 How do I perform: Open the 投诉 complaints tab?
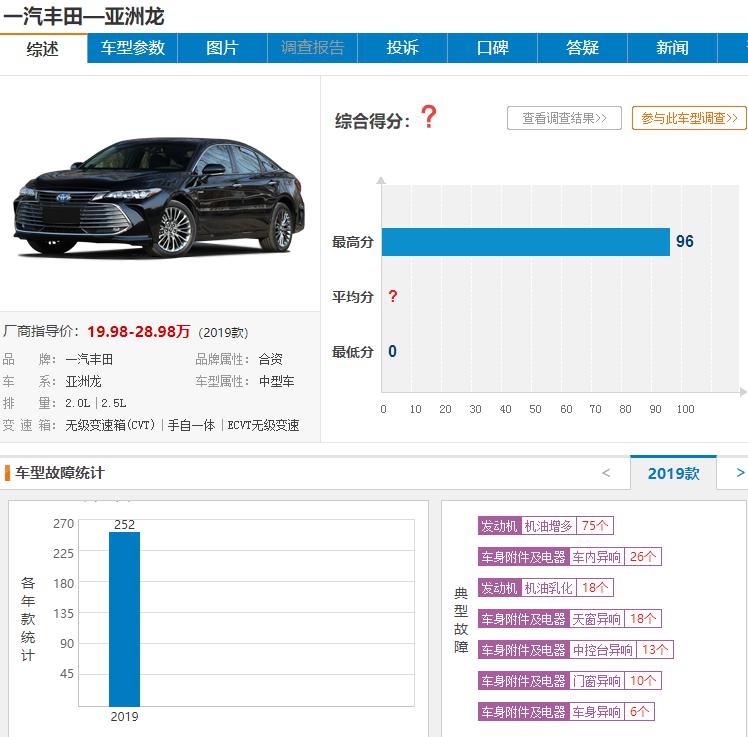click(402, 48)
